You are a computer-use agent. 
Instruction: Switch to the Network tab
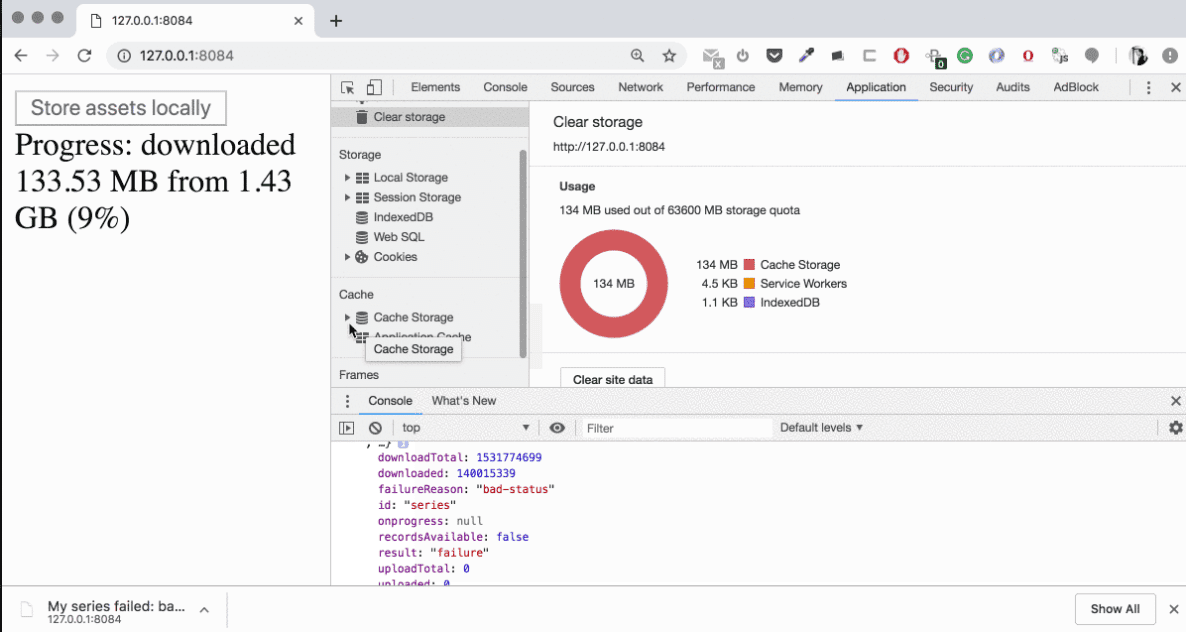pyautogui.click(x=640, y=87)
